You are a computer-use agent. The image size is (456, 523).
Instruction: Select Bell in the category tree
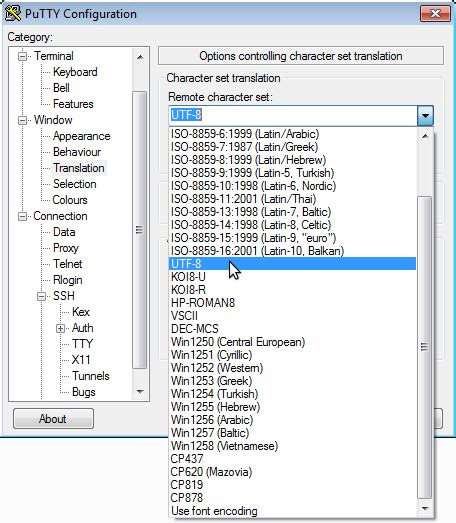pos(61,88)
